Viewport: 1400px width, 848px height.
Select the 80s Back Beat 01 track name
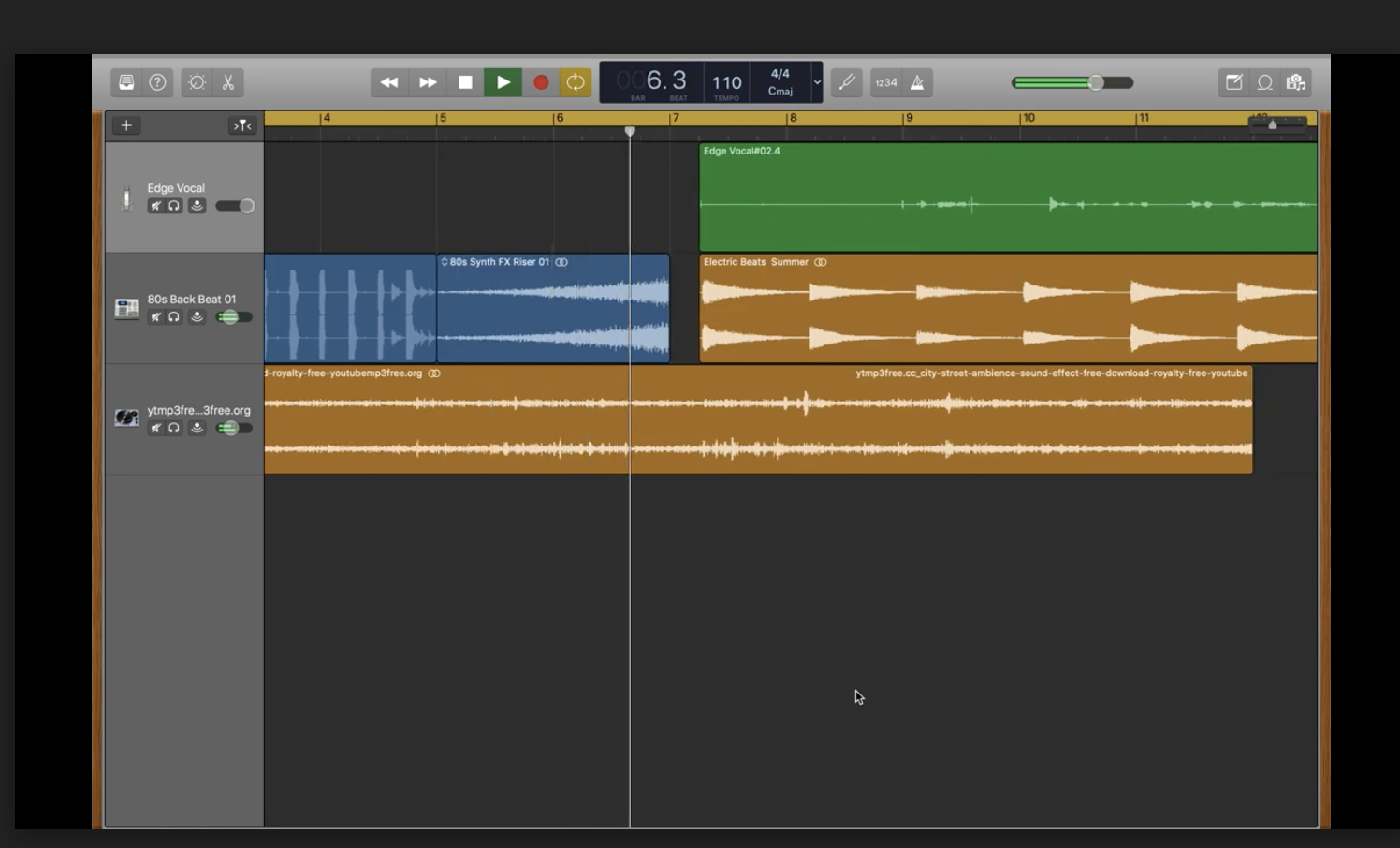point(192,300)
